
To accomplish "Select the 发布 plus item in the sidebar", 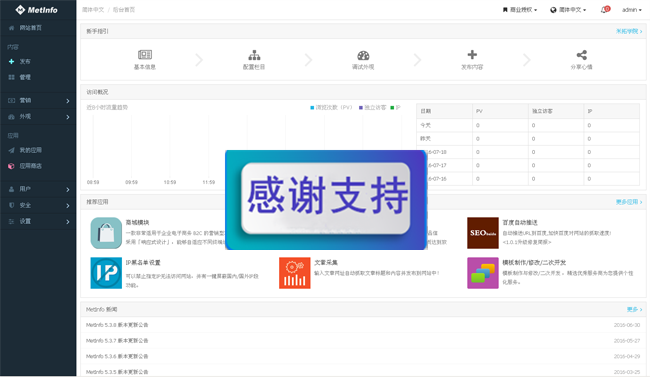I will point(19,61).
